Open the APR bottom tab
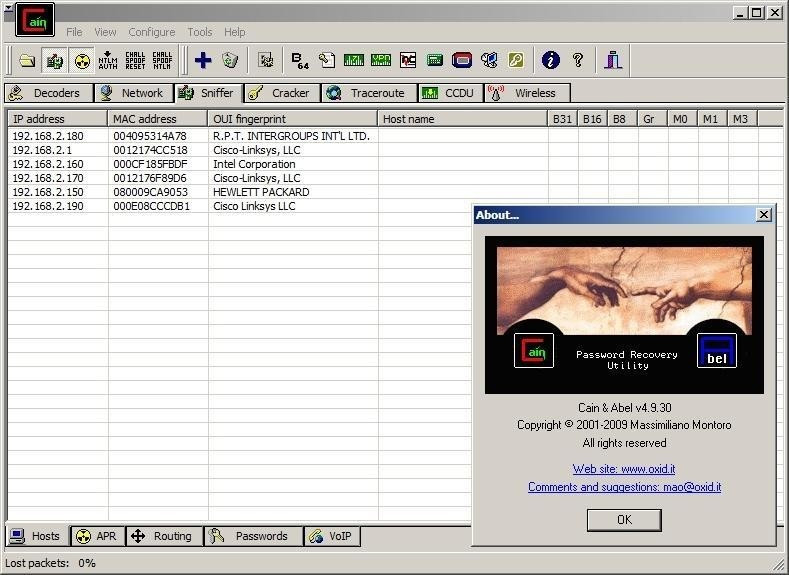The height and width of the screenshot is (575, 789). (x=97, y=536)
